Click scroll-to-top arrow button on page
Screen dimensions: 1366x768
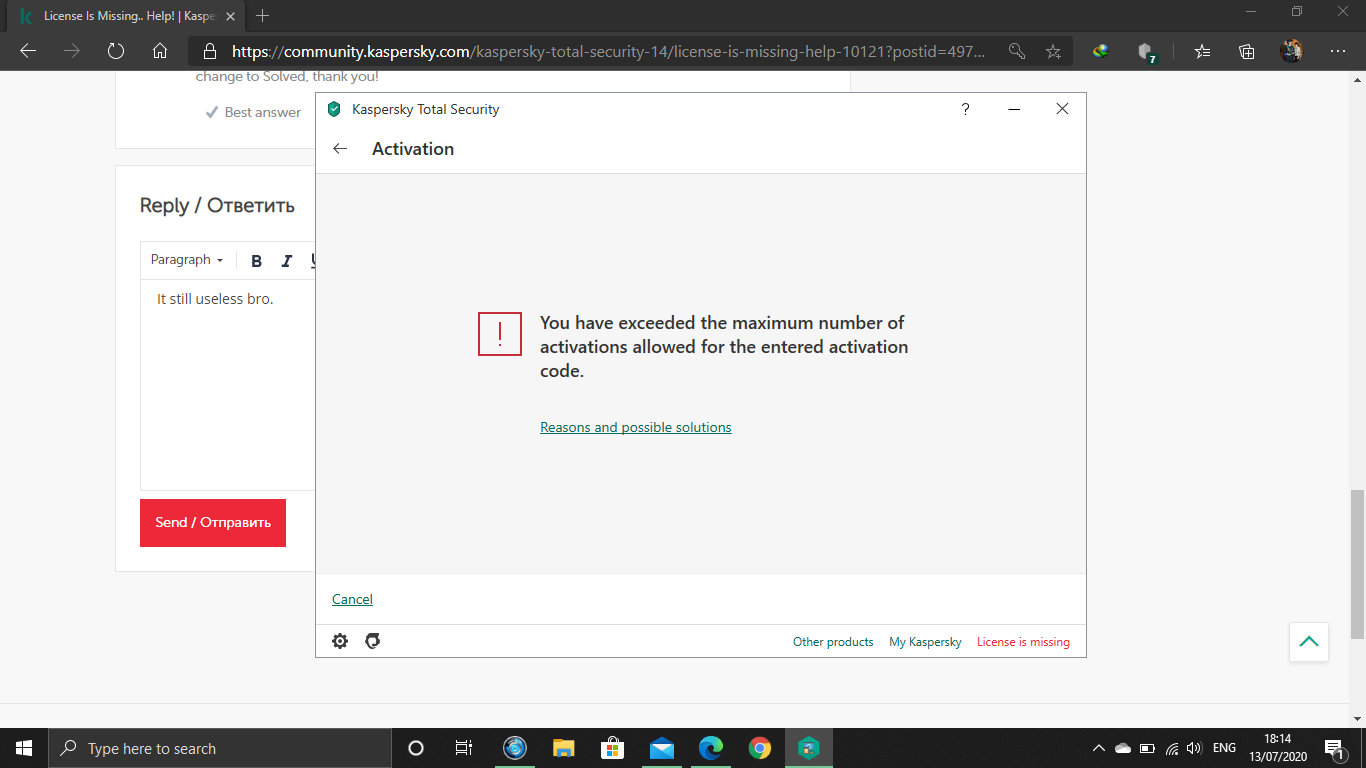coord(1309,641)
